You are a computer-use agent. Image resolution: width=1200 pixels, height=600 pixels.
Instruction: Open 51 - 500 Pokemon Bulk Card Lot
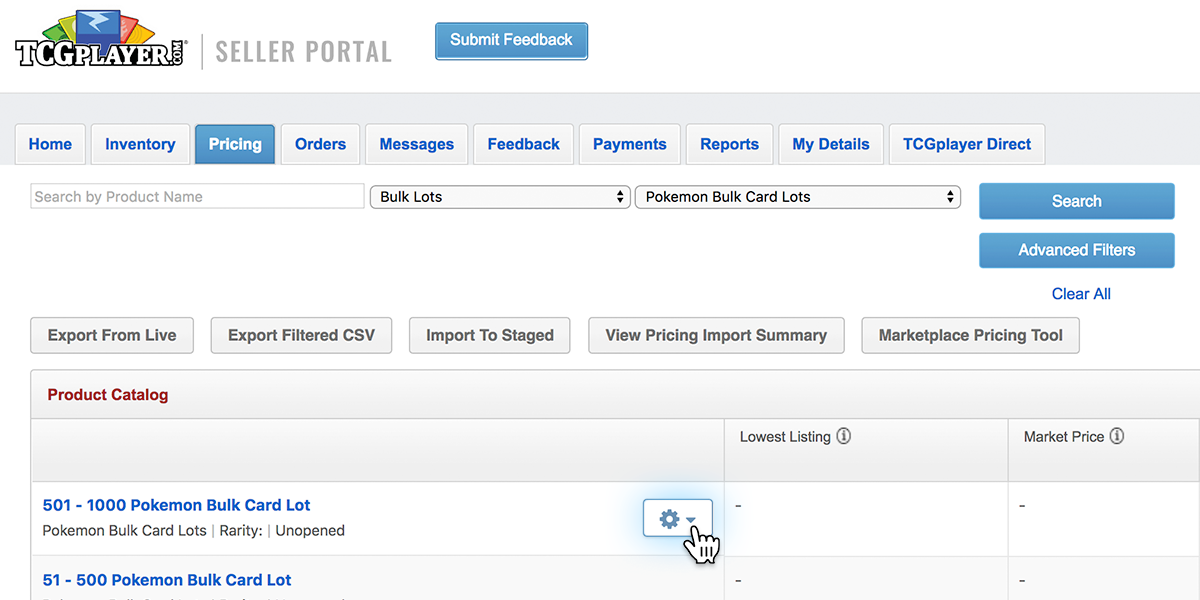coord(167,580)
